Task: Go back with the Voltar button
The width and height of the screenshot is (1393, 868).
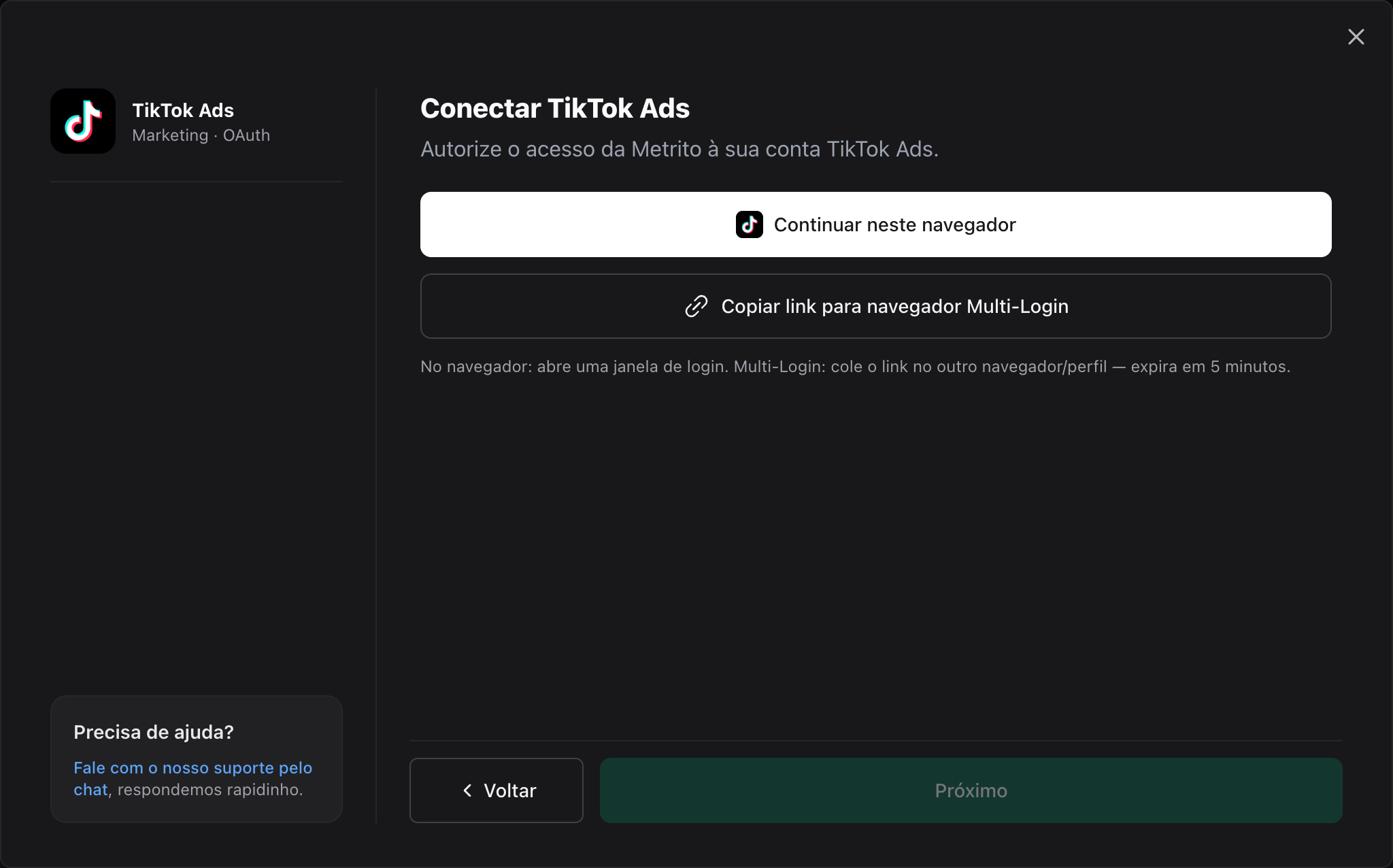Action: coord(496,790)
